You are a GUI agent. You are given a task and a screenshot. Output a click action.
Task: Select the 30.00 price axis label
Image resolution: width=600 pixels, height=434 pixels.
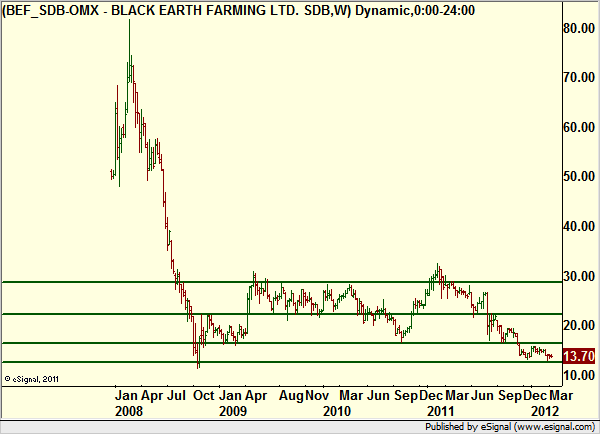click(x=579, y=276)
